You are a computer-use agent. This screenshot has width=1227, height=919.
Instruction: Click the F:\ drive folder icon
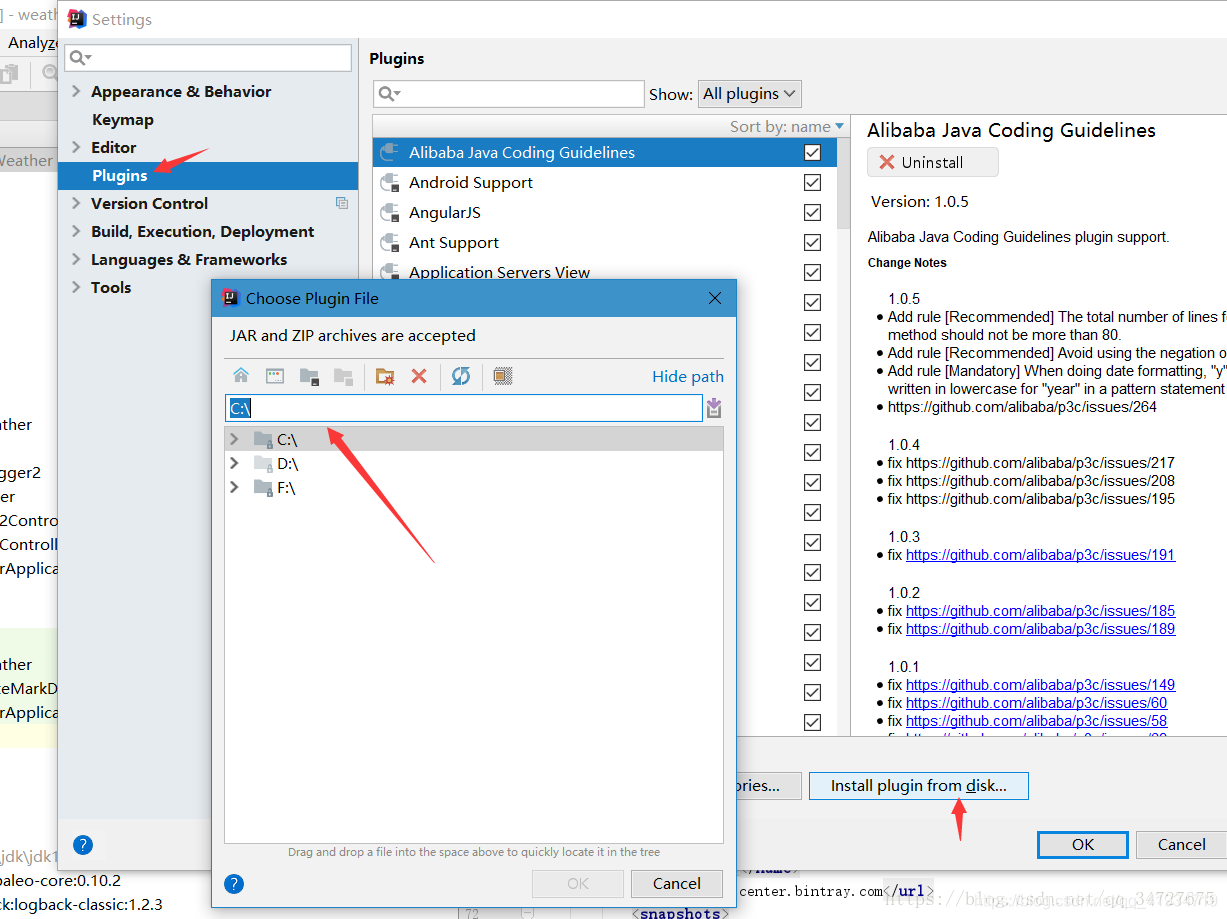(x=263, y=487)
